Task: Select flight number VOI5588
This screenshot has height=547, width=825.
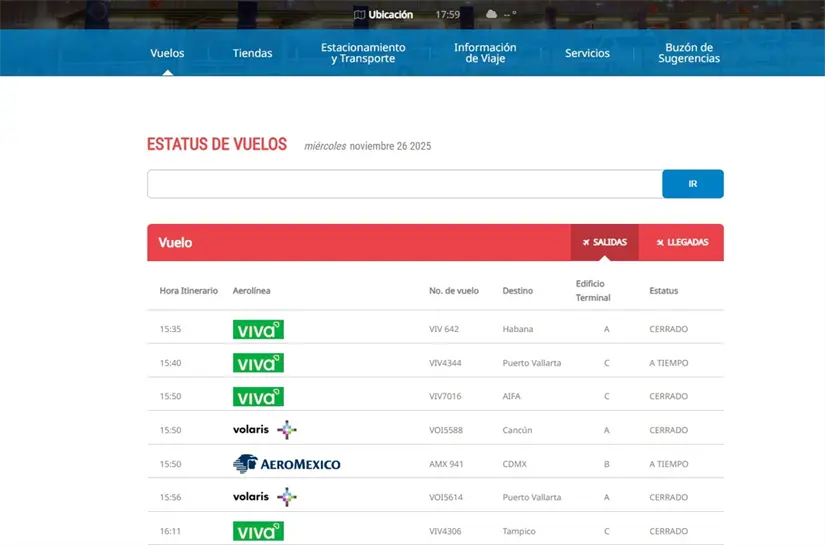Action: click(446, 430)
